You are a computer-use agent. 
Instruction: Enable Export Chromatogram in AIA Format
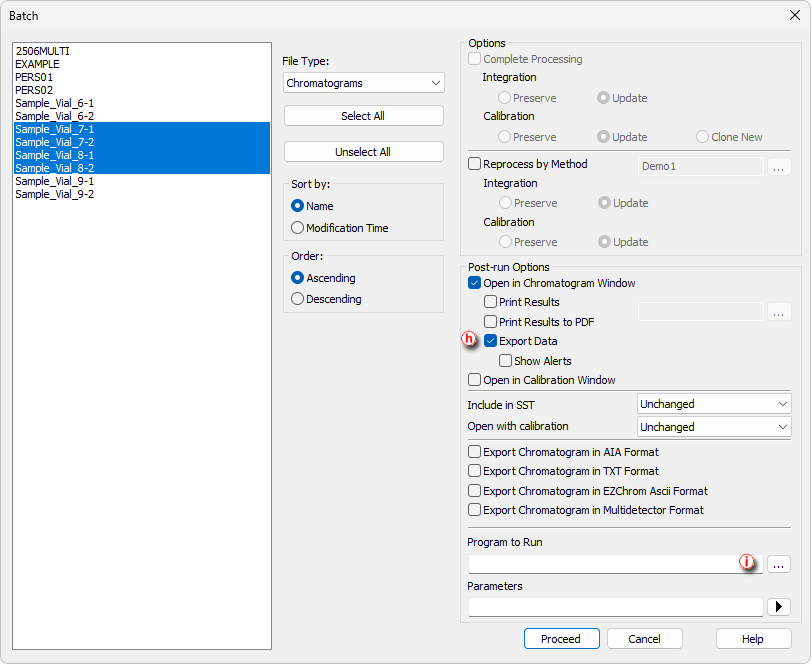(474, 452)
